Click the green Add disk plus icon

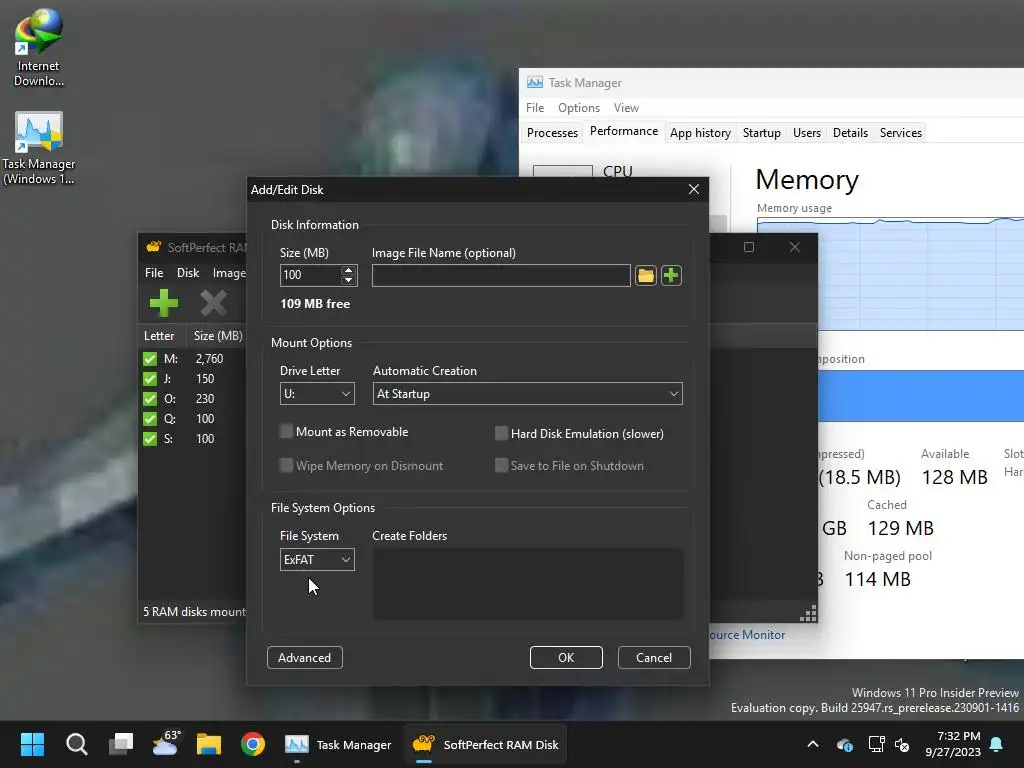163,303
